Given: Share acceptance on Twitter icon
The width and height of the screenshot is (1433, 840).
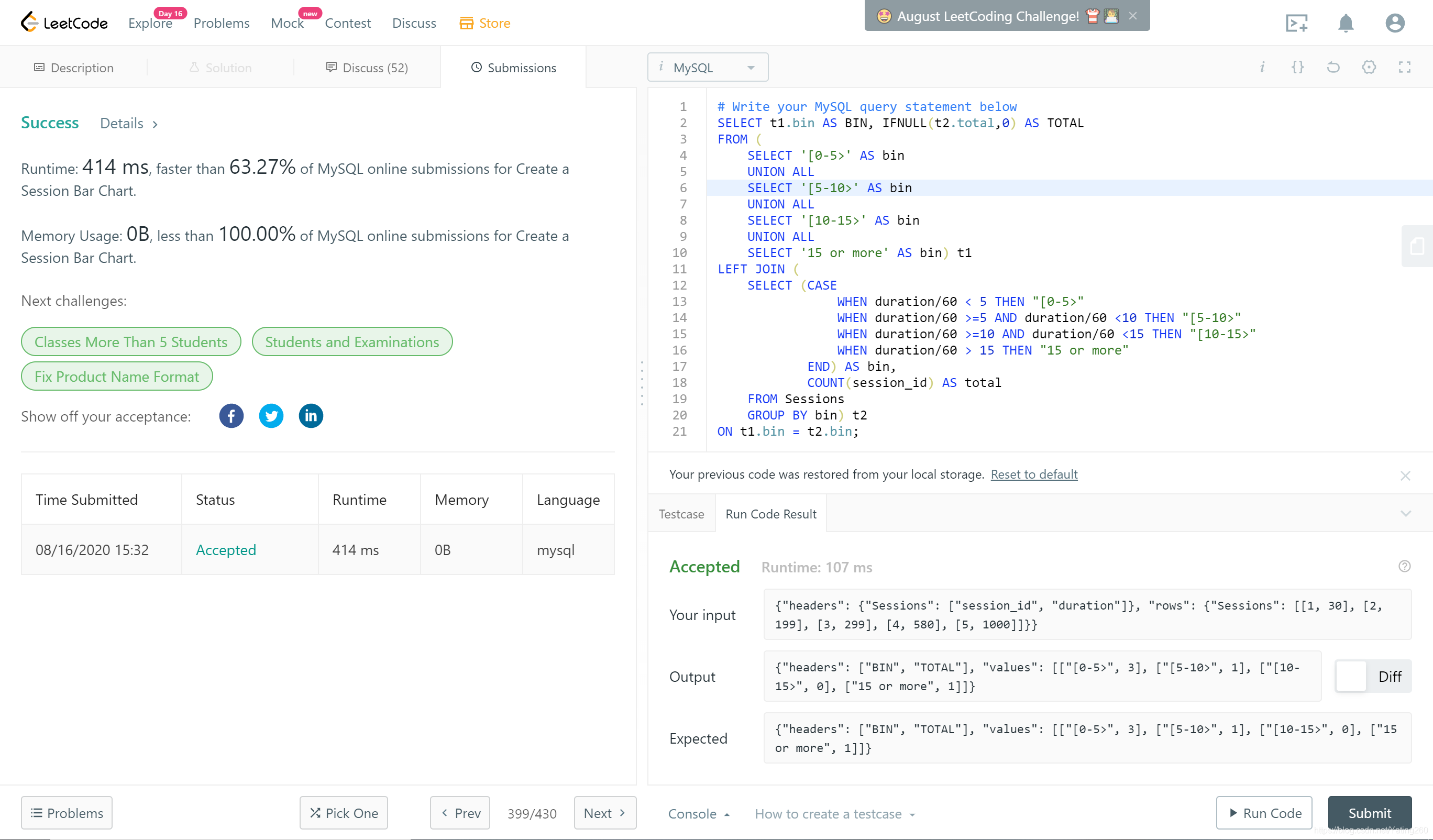Looking at the screenshot, I should coord(271,416).
